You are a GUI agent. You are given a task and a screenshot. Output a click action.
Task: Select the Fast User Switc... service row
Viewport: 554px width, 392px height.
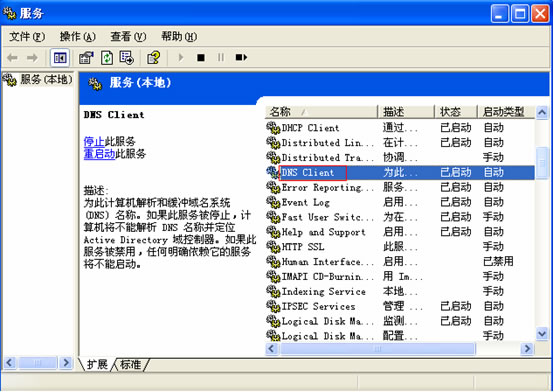click(x=400, y=217)
